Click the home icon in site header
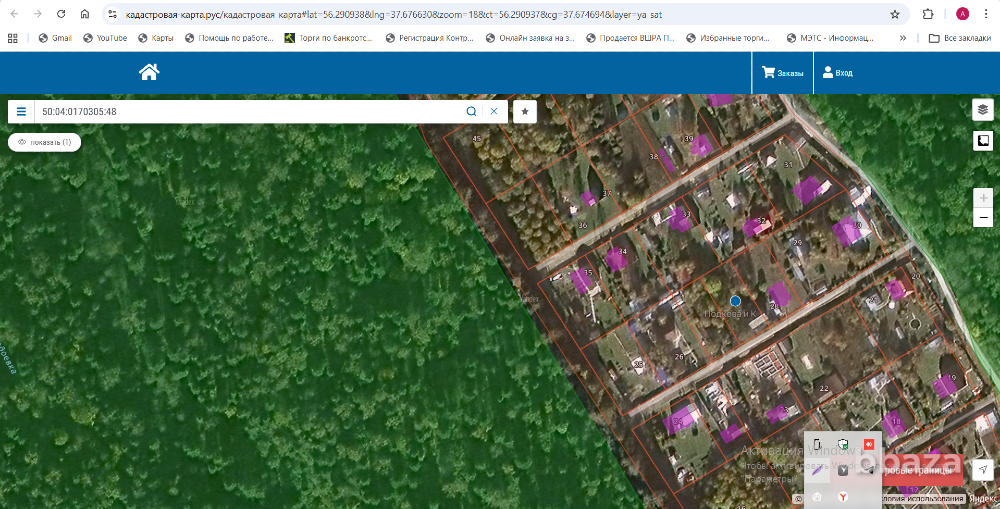Viewport: 1000px width, 509px height. pyautogui.click(x=149, y=72)
